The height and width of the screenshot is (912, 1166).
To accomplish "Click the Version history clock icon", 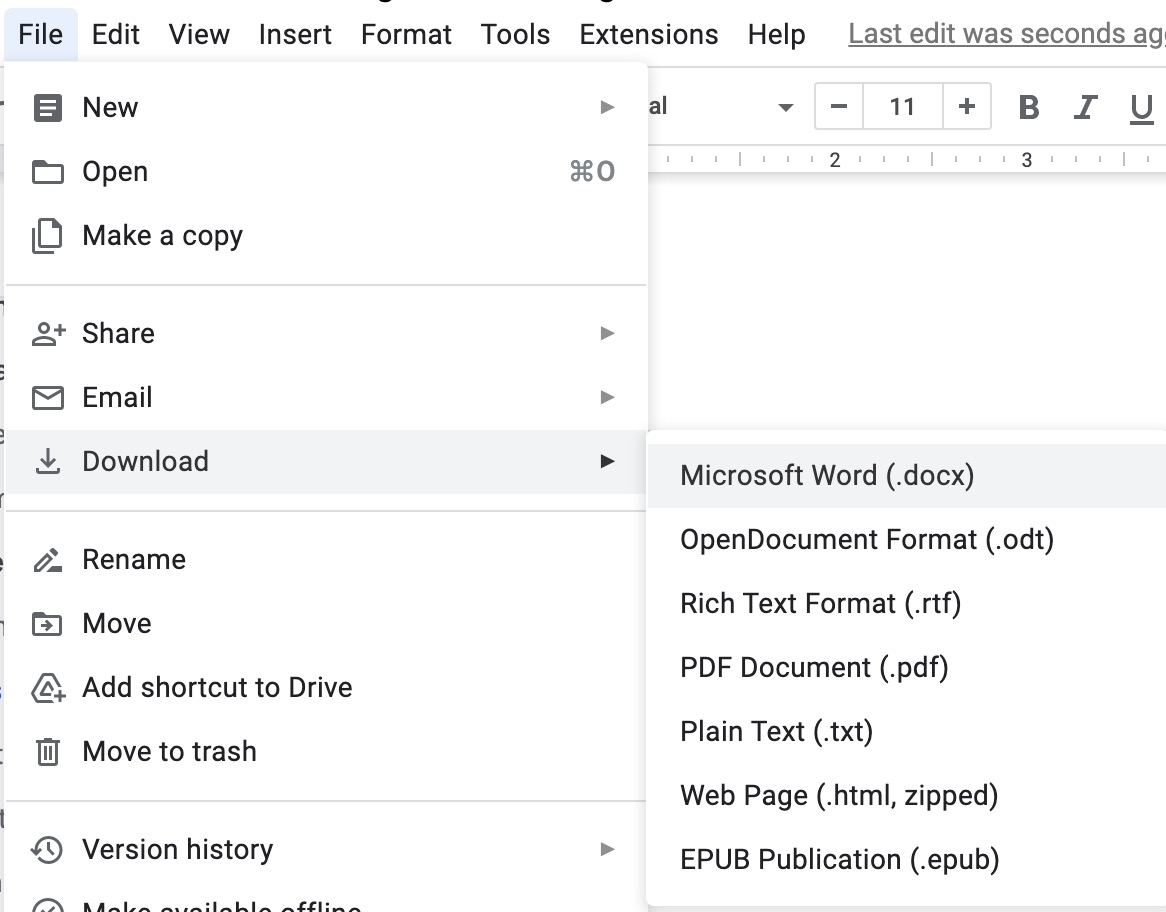I will click(x=47, y=849).
